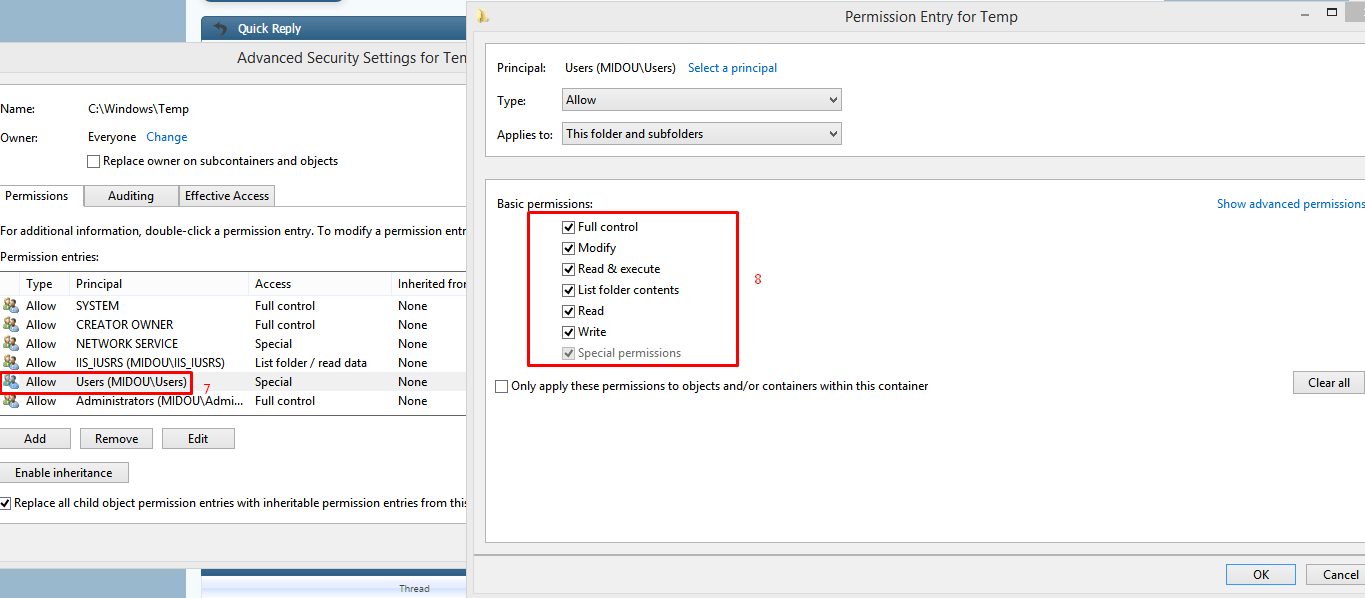The width and height of the screenshot is (1365, 598).
Task: Click the Enable inheritance button
Action: click(x=64, y=473)
